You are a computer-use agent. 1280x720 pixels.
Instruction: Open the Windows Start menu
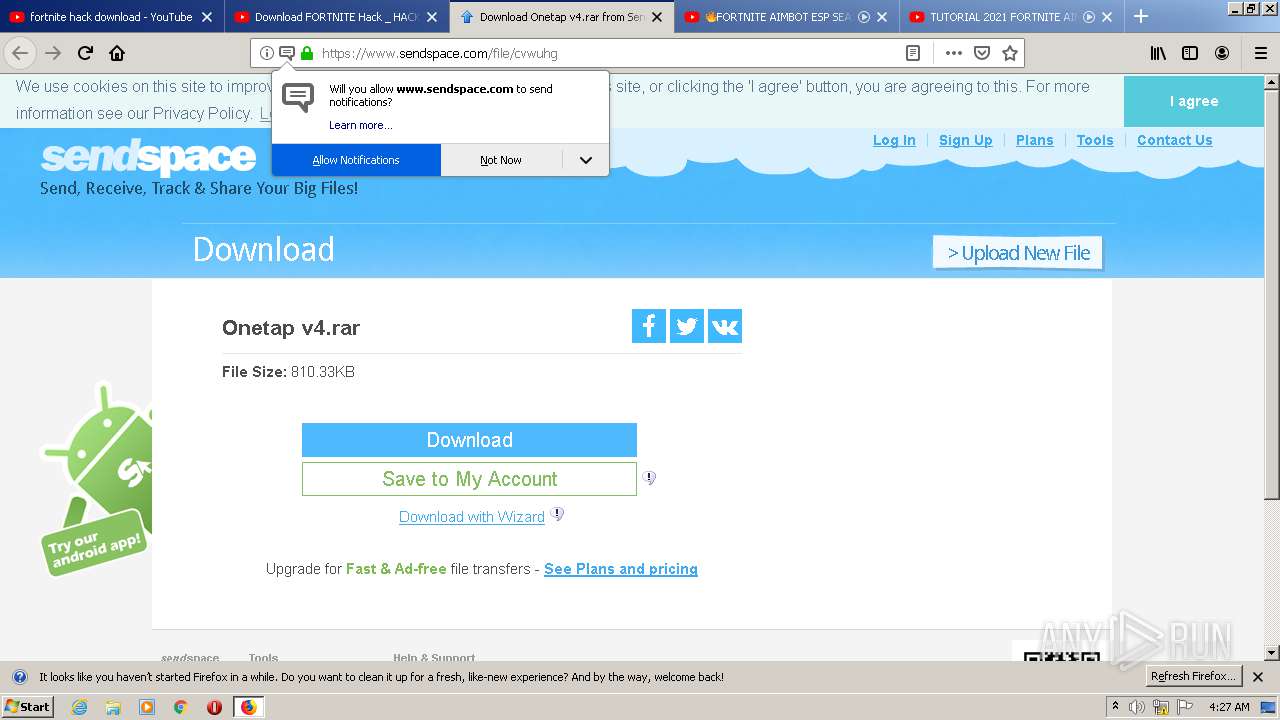coord(27,707)
